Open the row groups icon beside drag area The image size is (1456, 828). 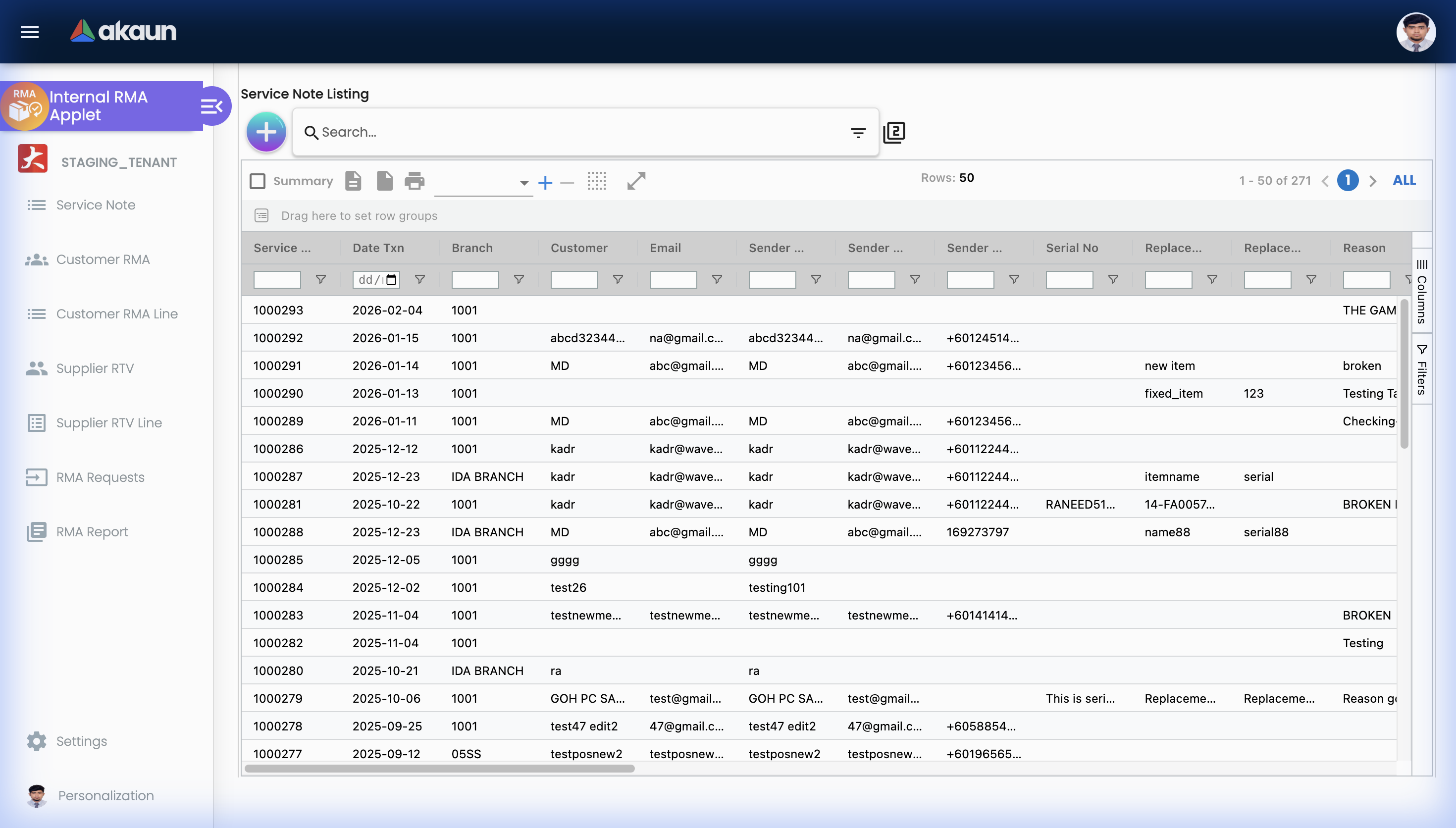[261, 215]
